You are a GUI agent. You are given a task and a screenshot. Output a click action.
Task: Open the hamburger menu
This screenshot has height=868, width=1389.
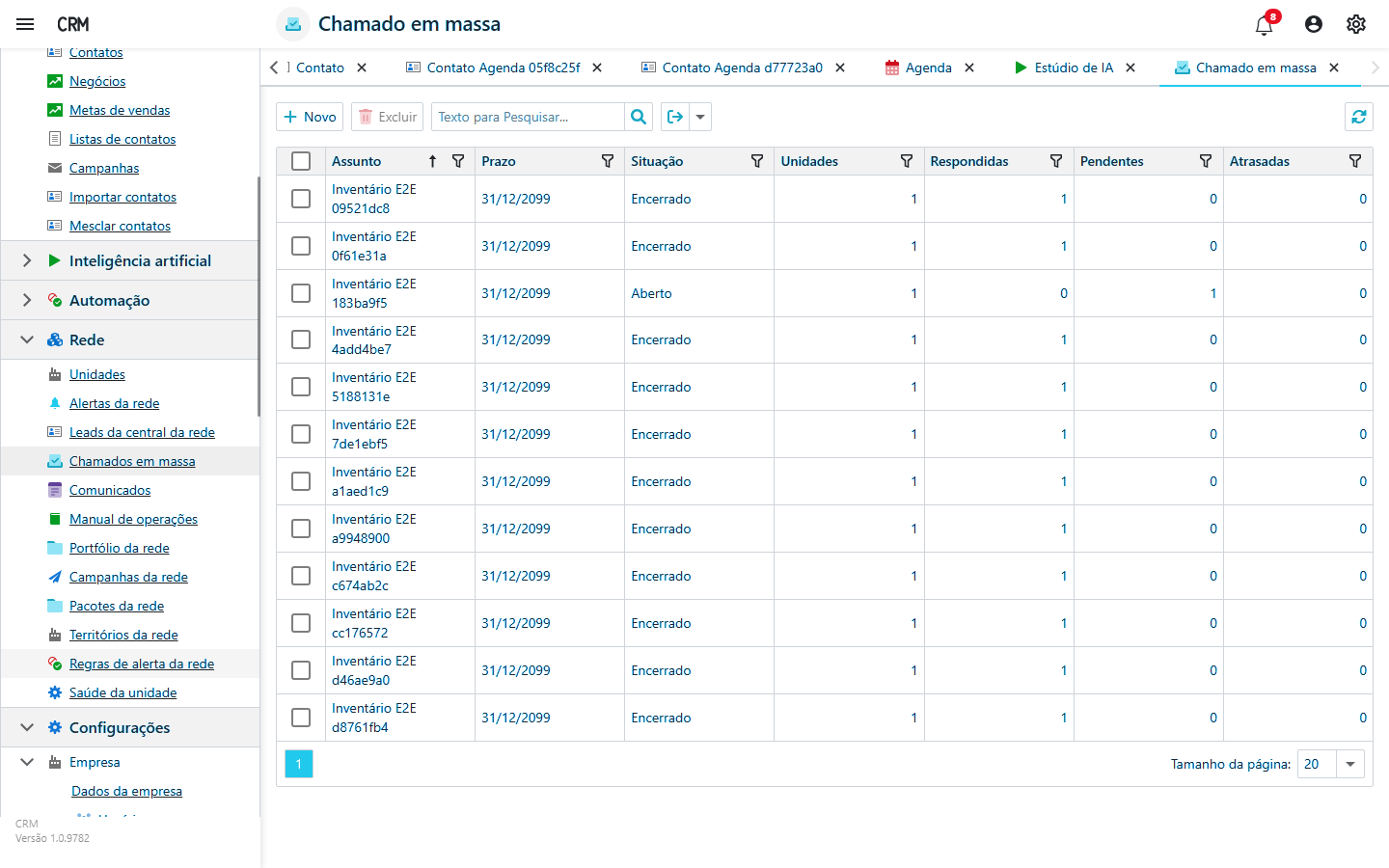point(25,24)
